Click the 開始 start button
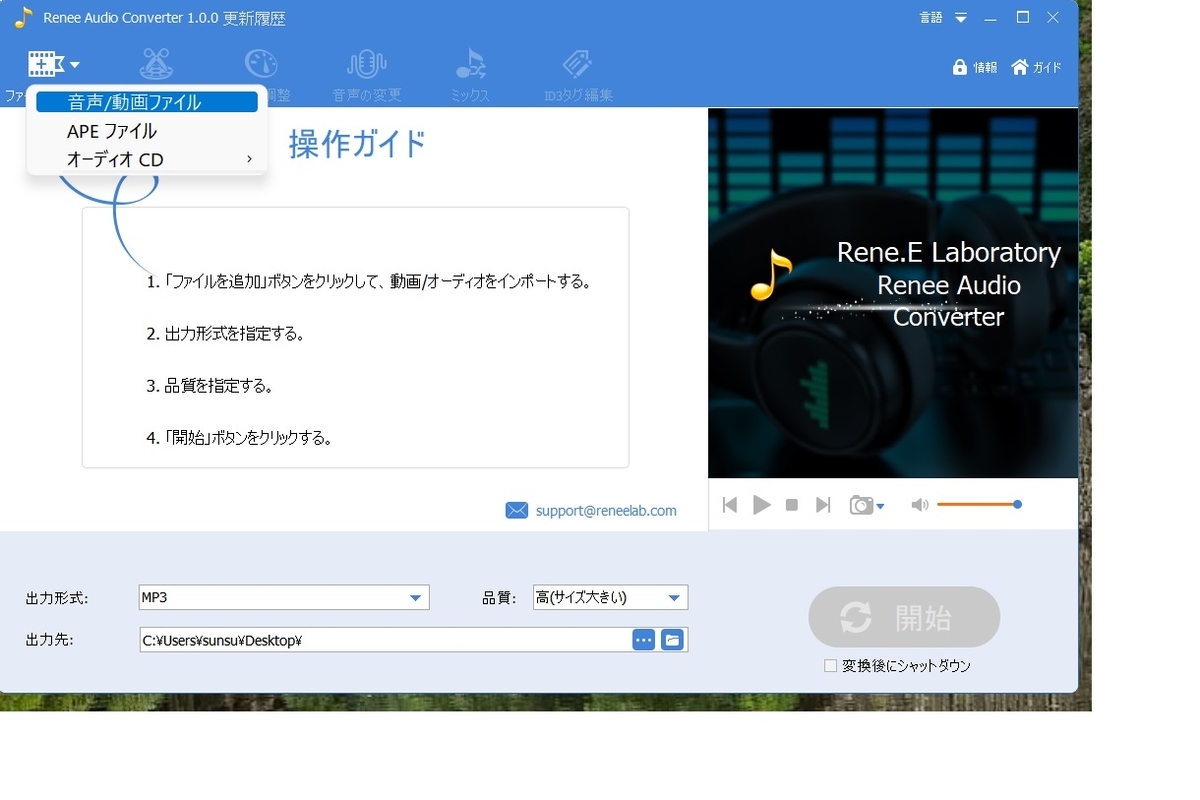Viewport: 1200px width, 800px height. tap(904, 617)
